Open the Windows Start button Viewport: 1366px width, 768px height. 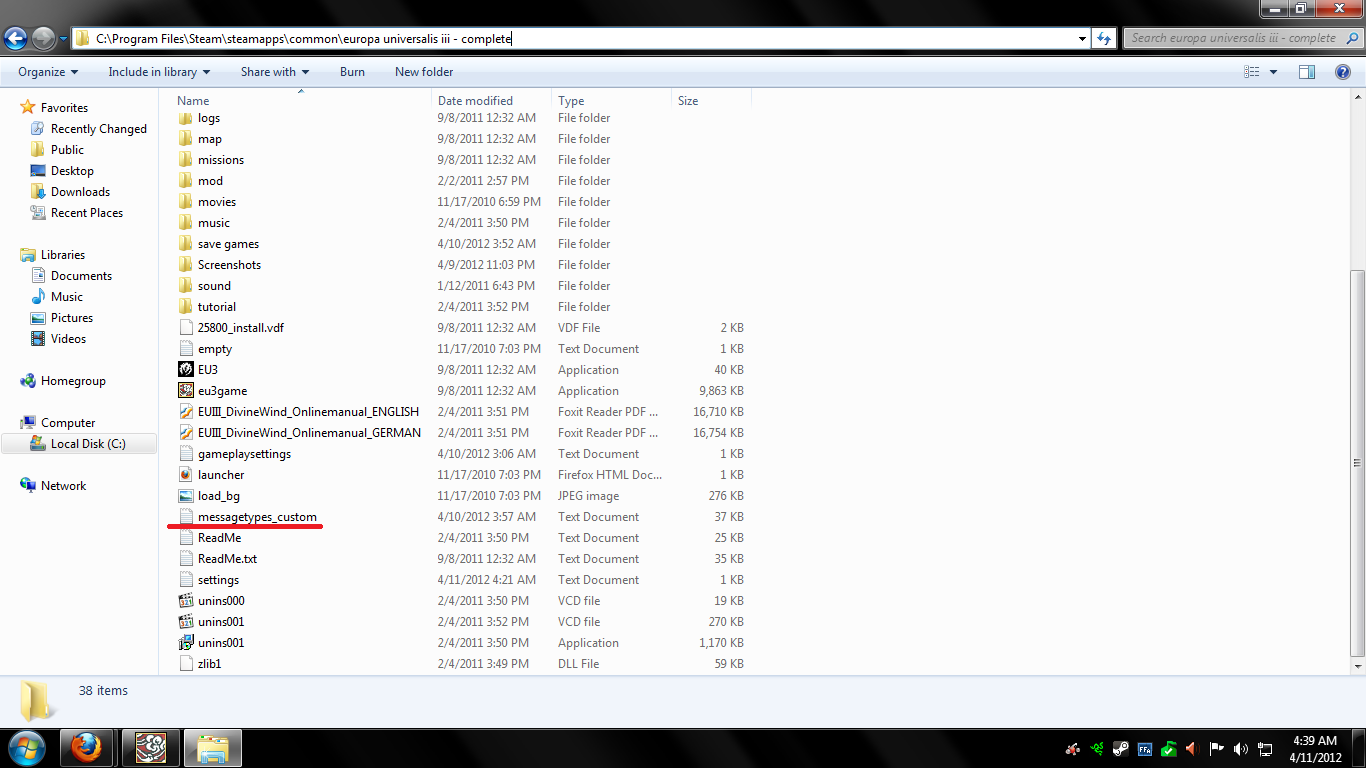click(25, 748)
